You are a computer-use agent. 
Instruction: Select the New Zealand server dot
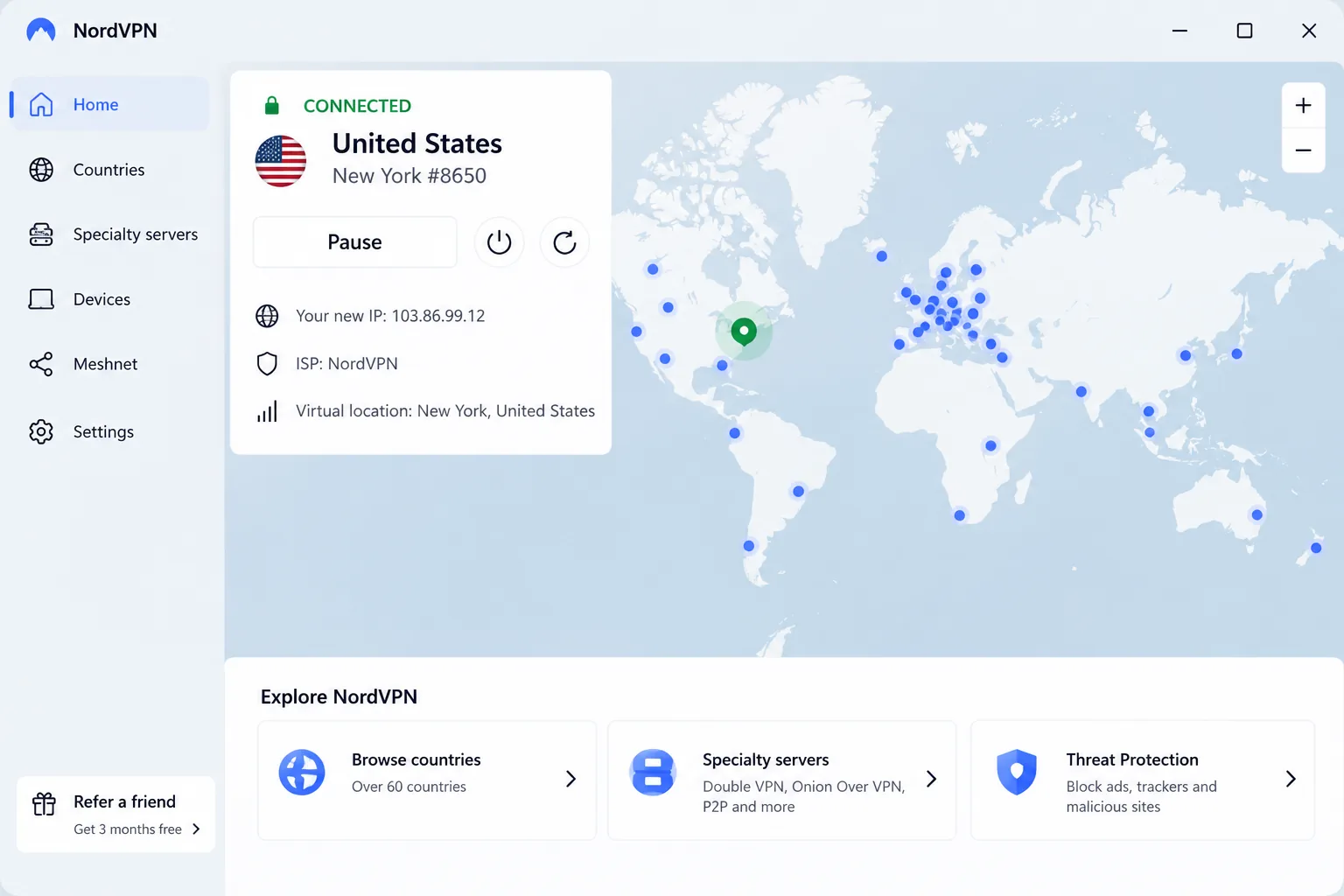click(1315, 548)
